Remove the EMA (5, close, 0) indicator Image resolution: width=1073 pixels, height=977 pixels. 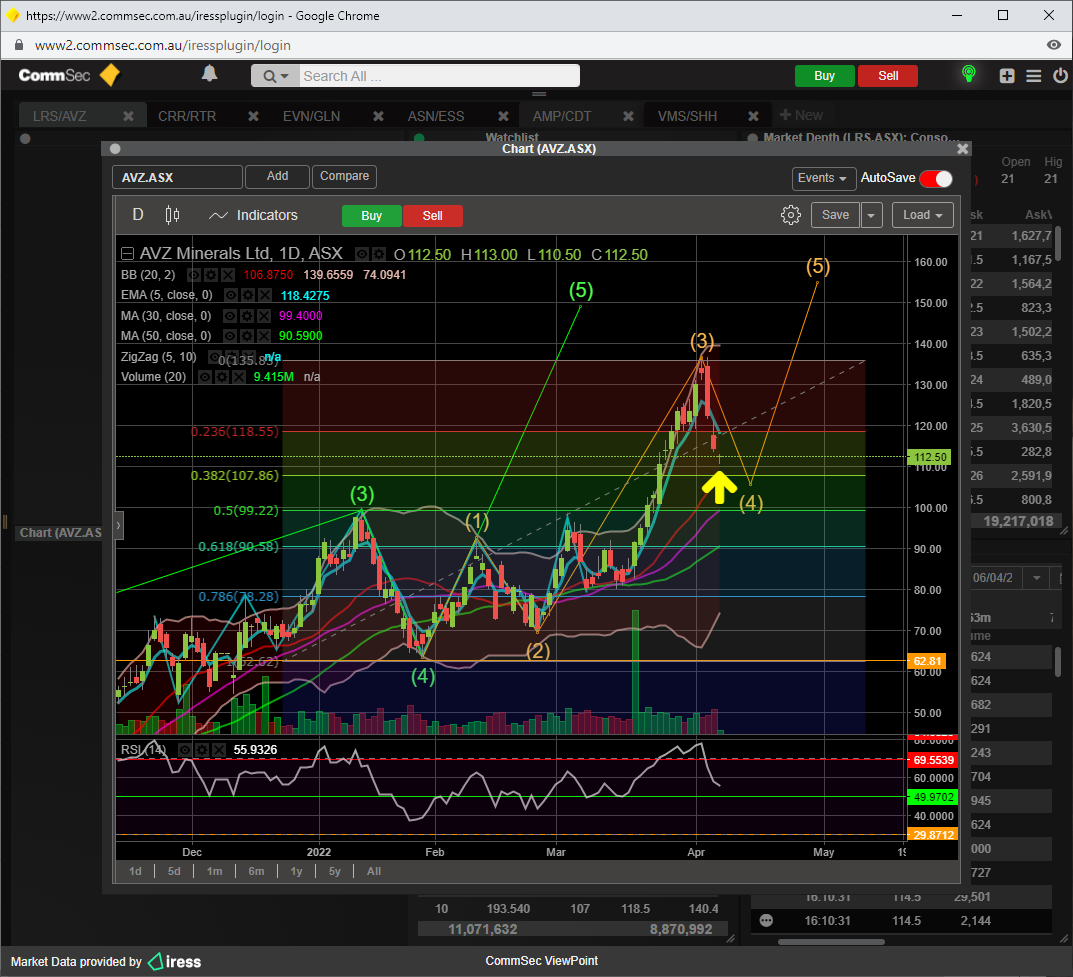(x=264, y=296)
